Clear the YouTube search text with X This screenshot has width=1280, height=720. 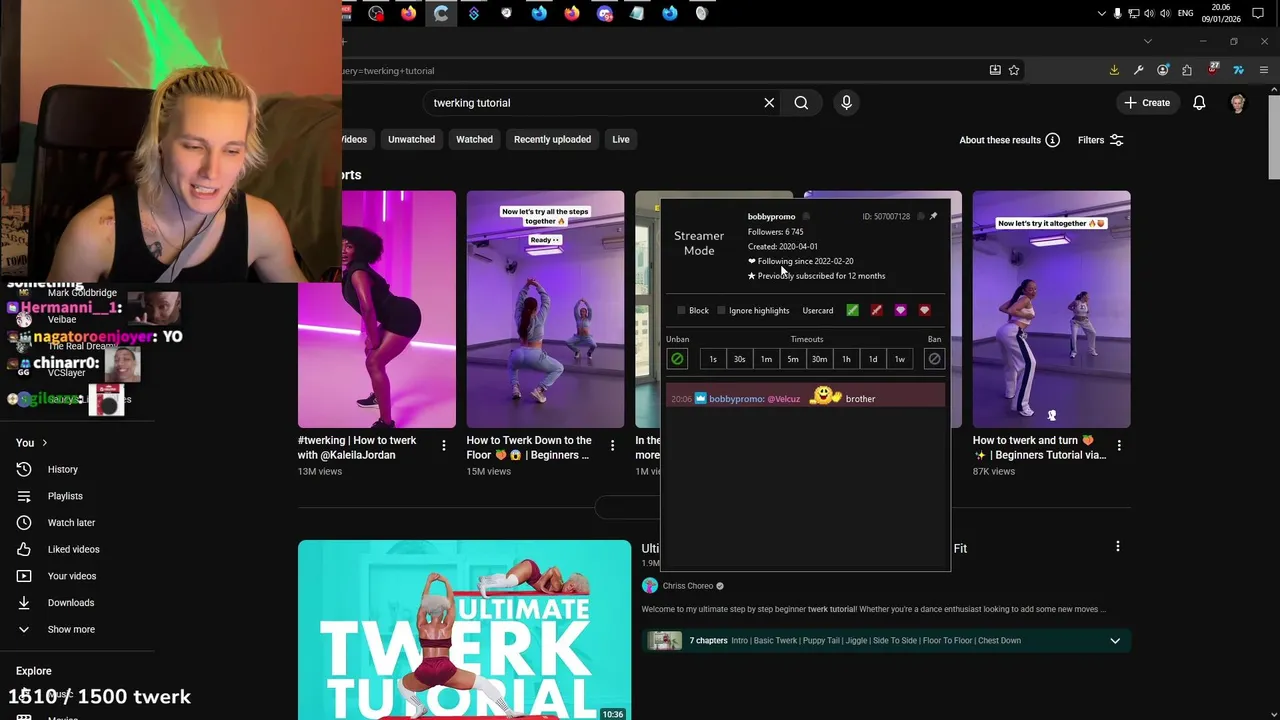(769, 102)
